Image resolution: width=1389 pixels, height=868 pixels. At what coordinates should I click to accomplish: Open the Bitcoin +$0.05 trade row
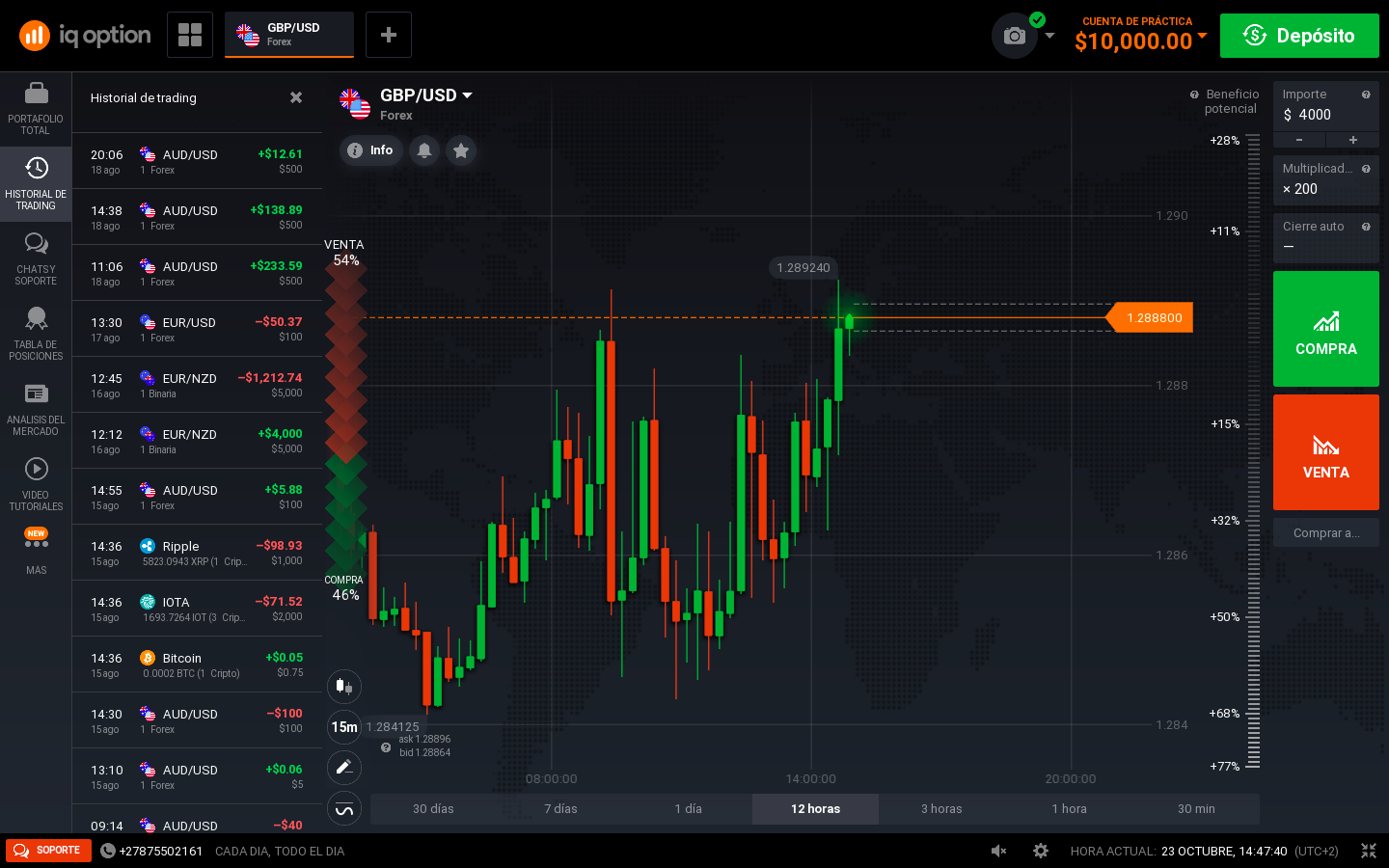[x=197, y=665]
